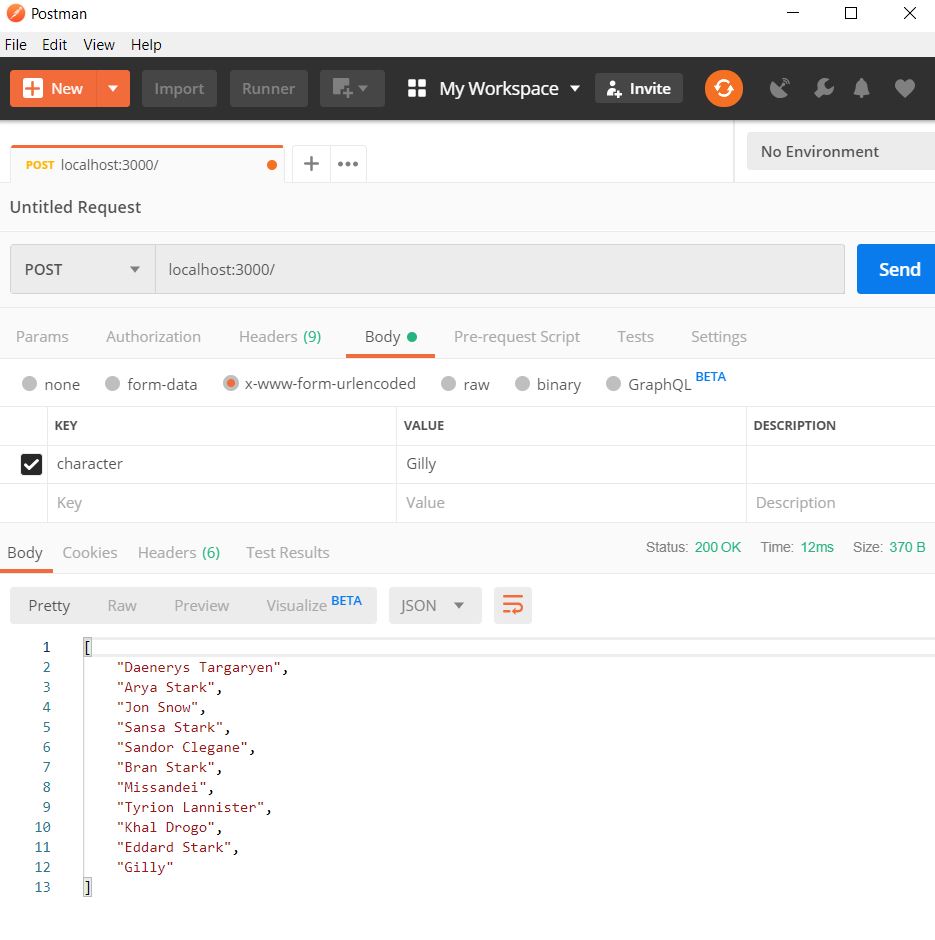Click the workspace grid icon
The image size is (935, 940).
tap(417, 89)
